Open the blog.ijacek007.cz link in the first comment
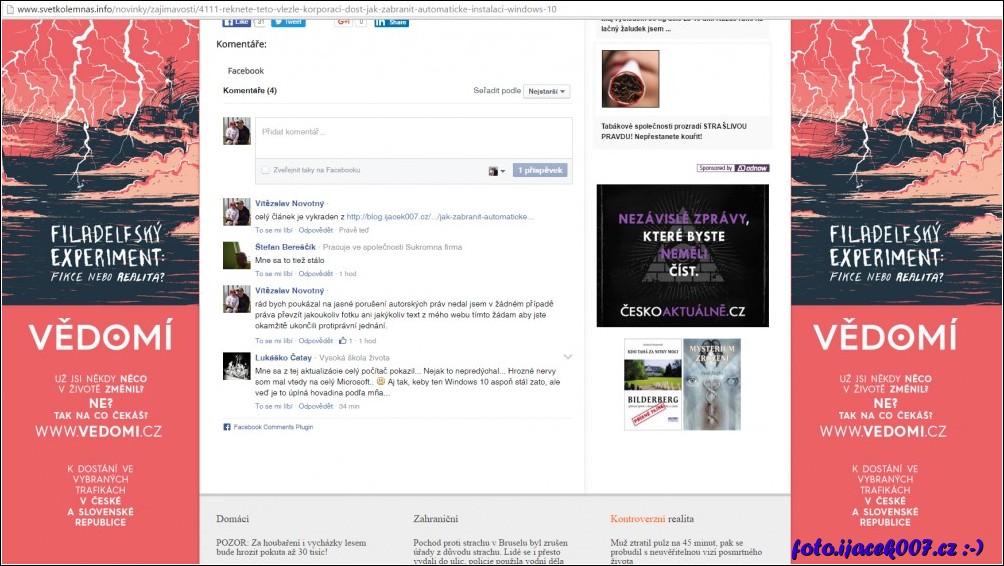Image resolution: width=1004 pixels, height=566 pixels. click(440, 216)
